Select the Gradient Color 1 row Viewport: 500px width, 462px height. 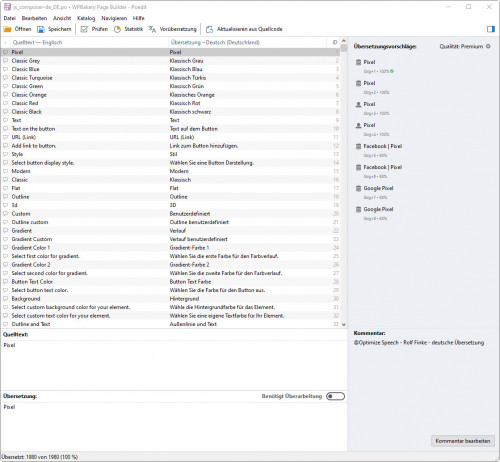[x=170, y=248]
